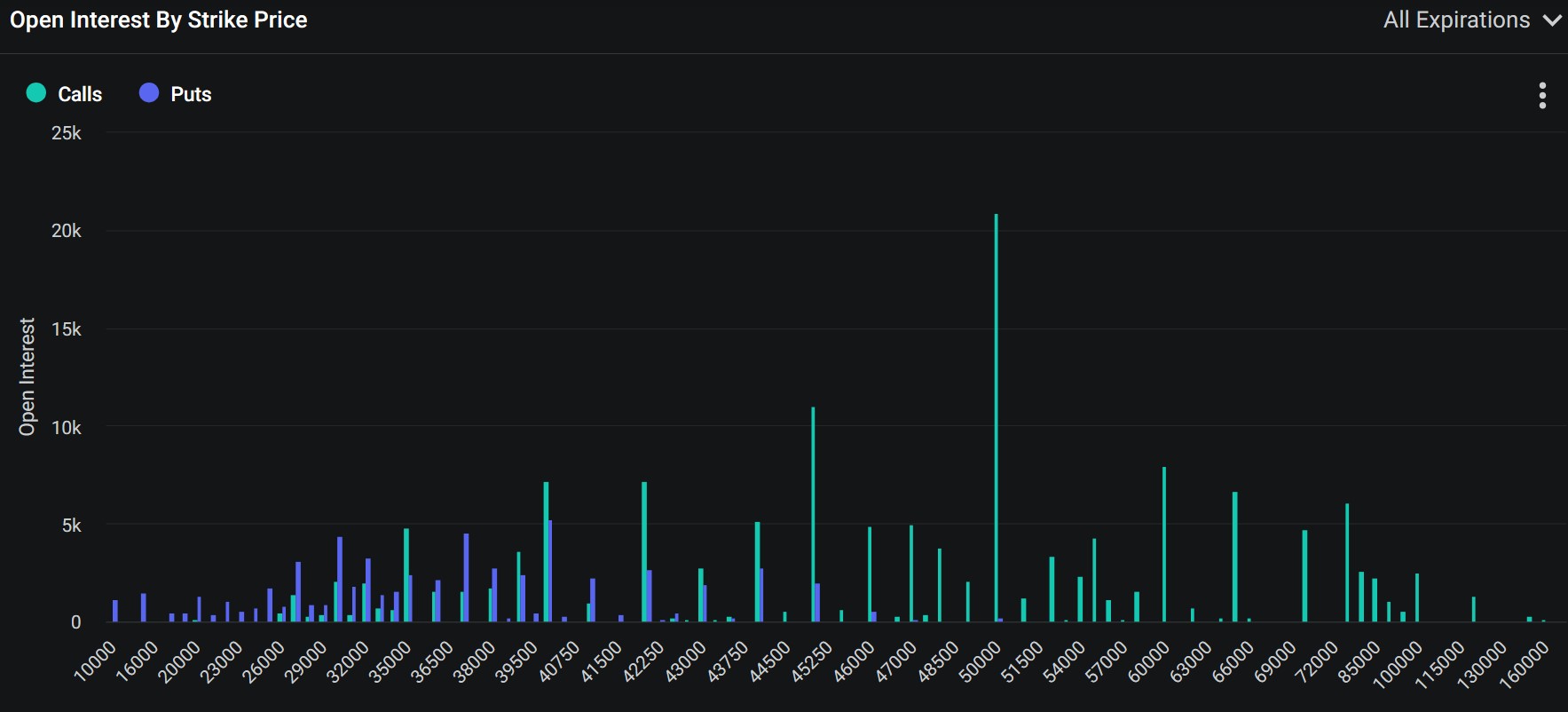Image resolution: width=1568 pixels, height=712 pixels.
Task: Click the 50000 strike axis label
Action: point(981,662)
